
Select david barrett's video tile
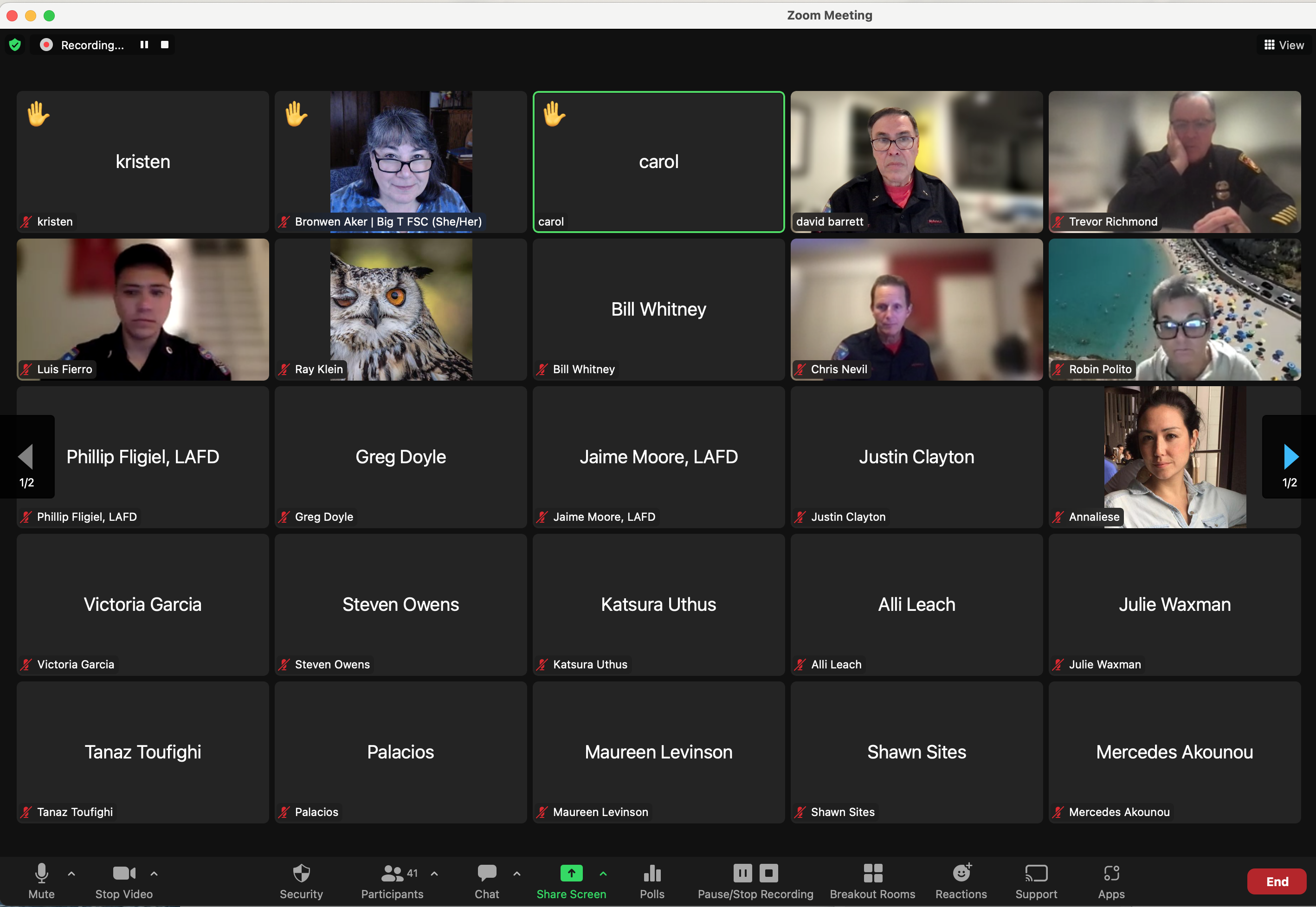[x=917, y=162]
